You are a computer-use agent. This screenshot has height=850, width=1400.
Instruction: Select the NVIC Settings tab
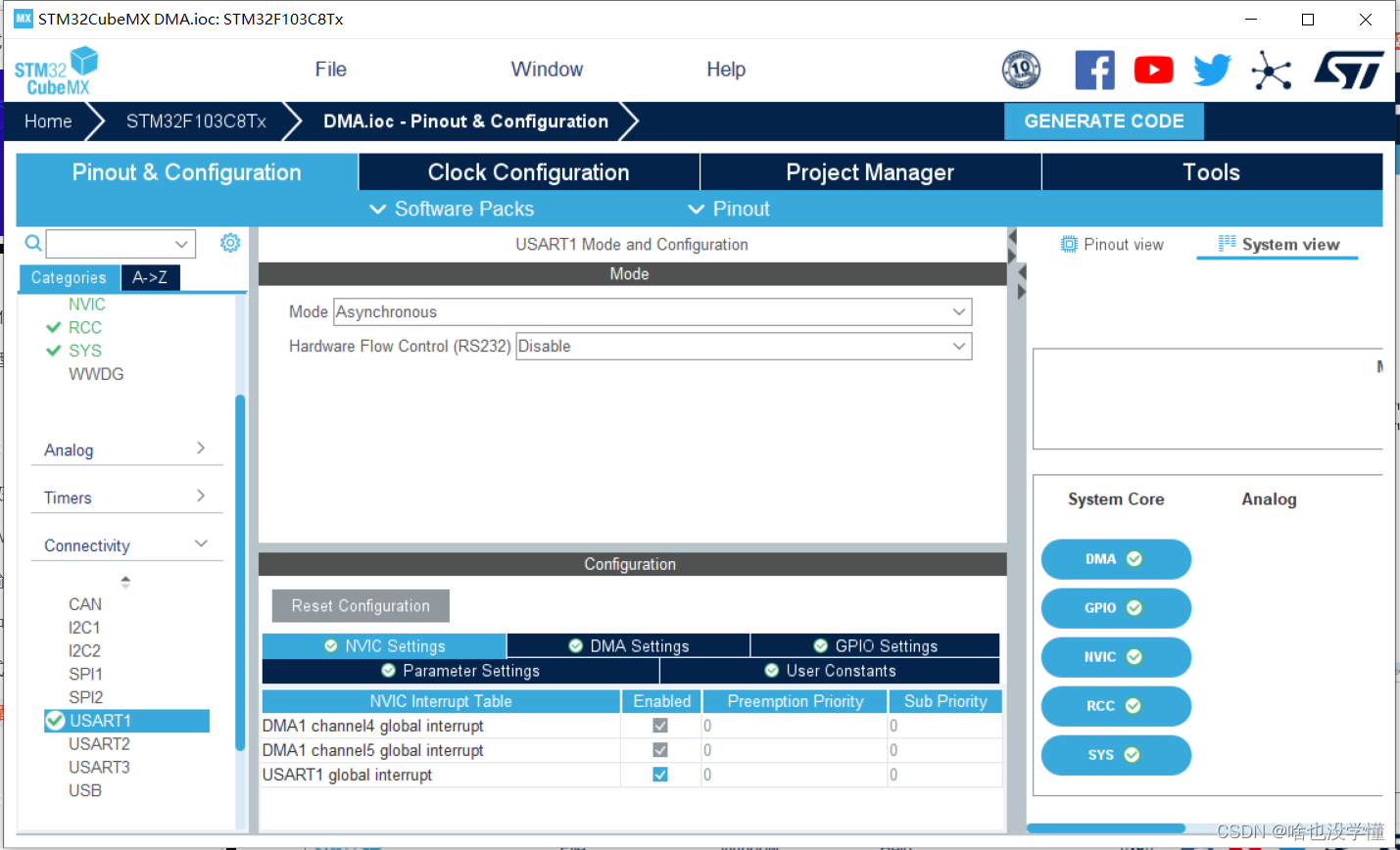pos(384,646)
